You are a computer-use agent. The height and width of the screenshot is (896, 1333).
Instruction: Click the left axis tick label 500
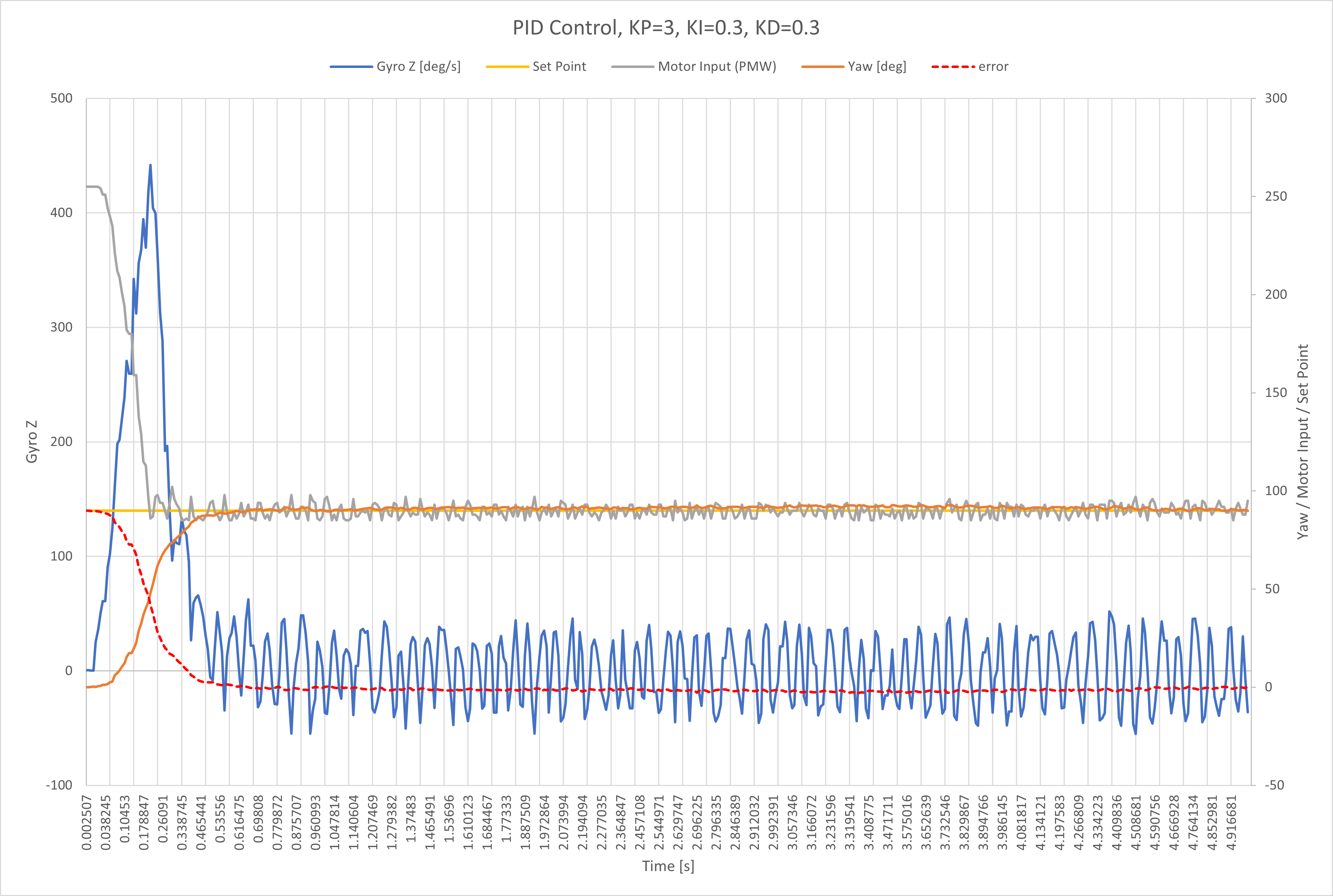click(x=61, y=98)
